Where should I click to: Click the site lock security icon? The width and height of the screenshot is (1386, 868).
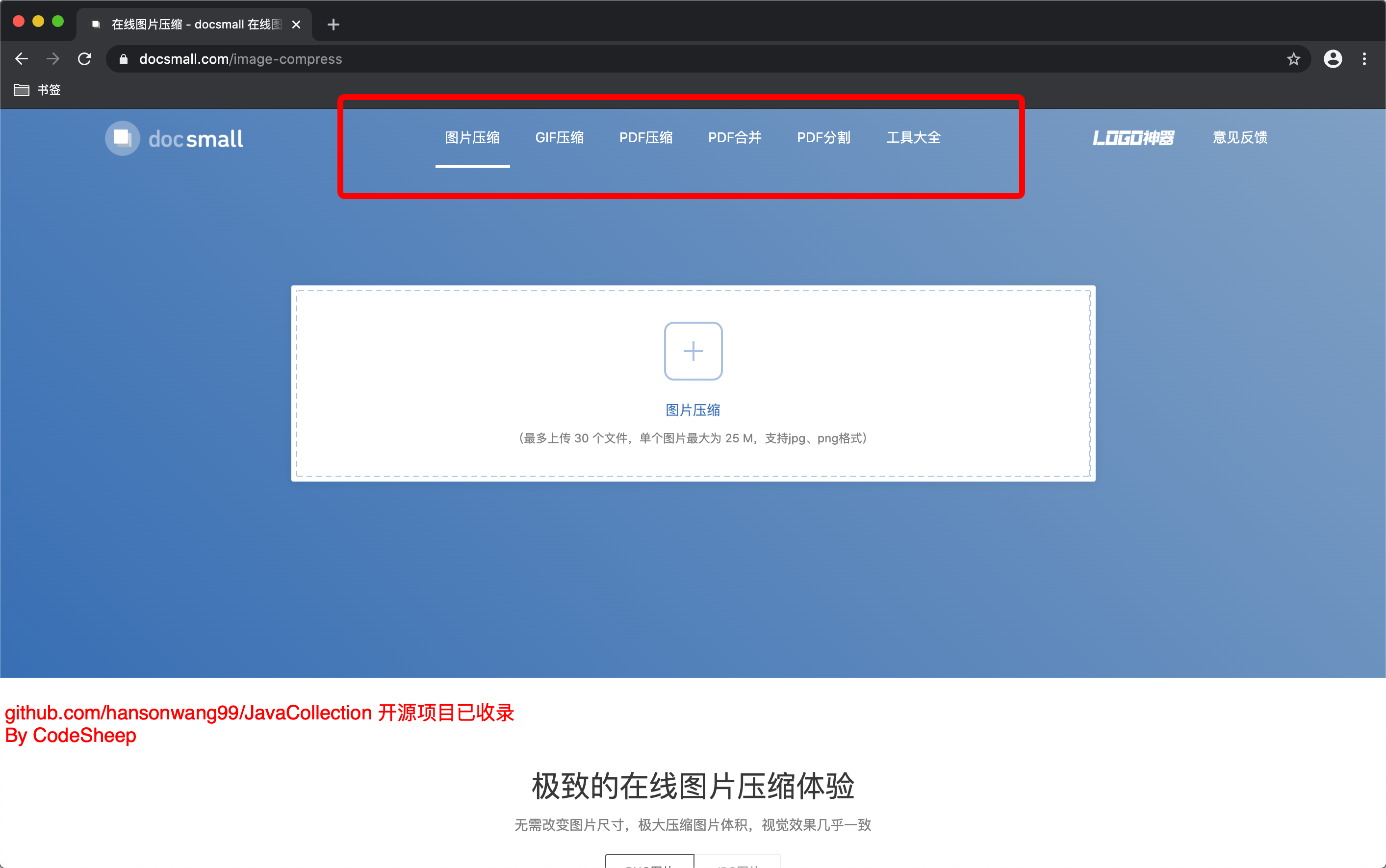click(124, 59)
